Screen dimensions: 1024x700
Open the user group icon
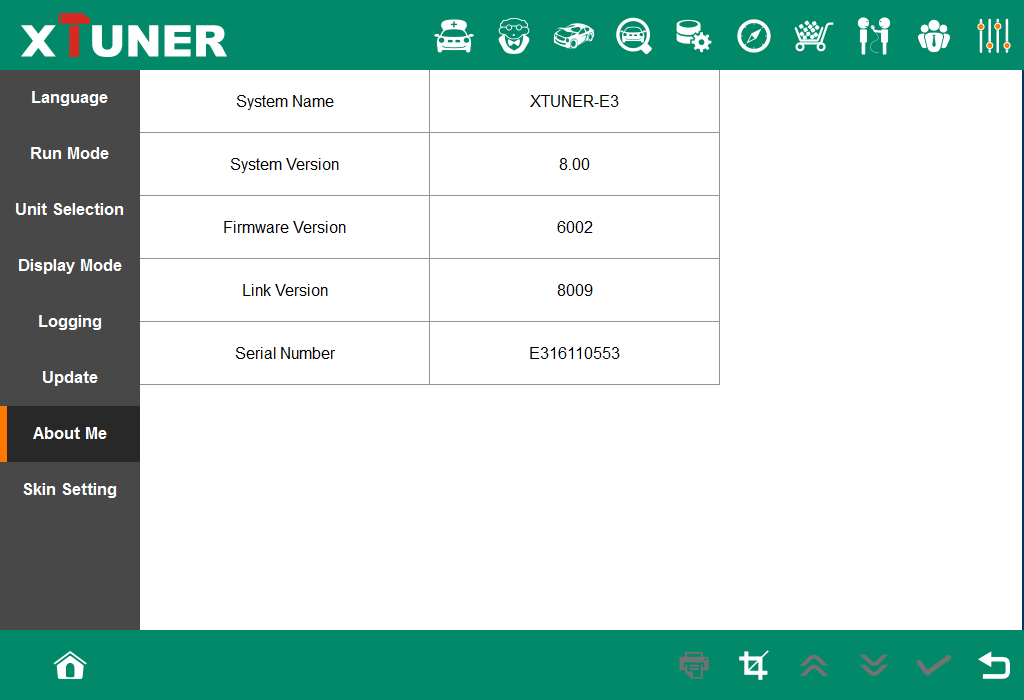point(934,36)
